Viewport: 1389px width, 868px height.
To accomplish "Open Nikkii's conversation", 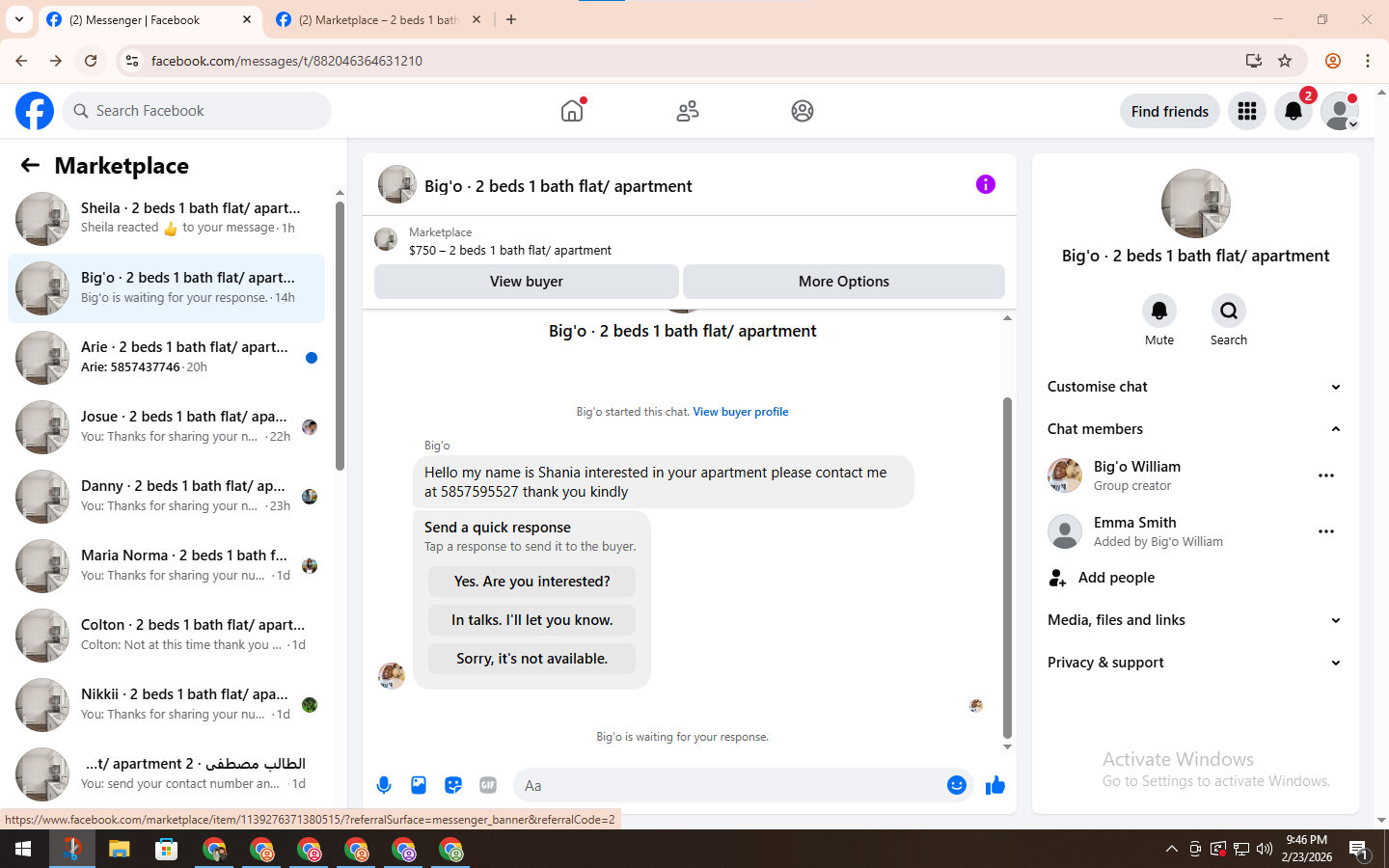I will coord(166,705).
